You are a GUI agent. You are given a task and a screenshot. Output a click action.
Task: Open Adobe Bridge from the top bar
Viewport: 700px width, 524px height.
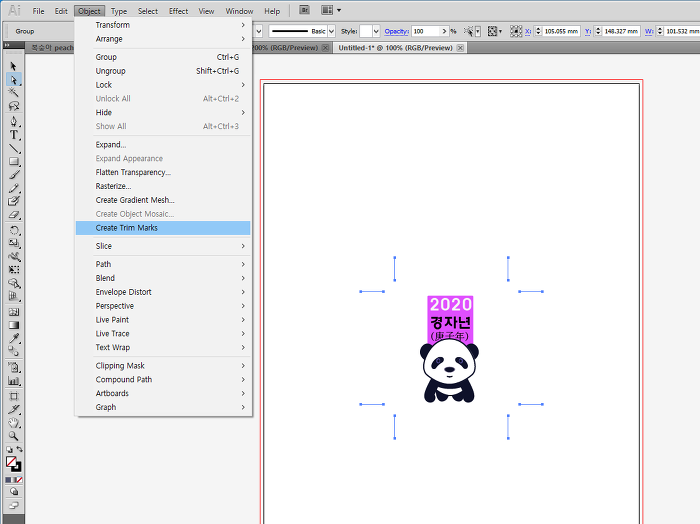coord(304,10)
